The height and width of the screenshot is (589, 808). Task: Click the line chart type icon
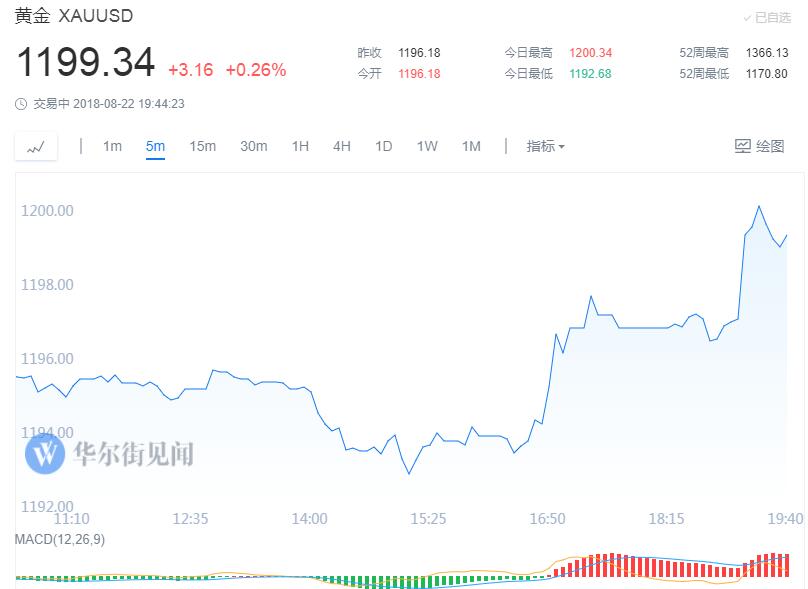click(36, 147)
